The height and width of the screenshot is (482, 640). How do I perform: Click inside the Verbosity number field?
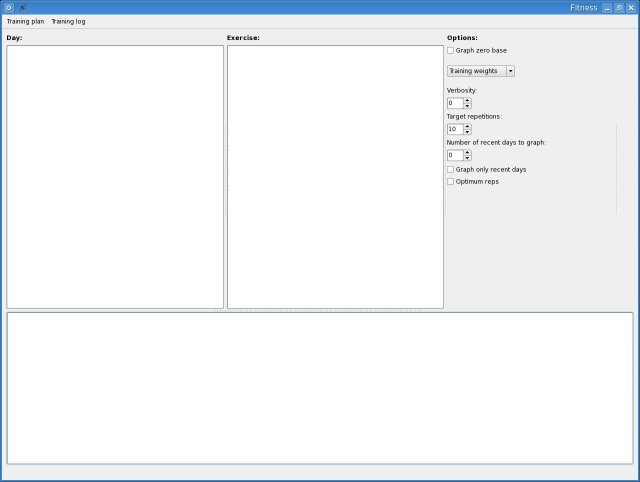point(454,103)
